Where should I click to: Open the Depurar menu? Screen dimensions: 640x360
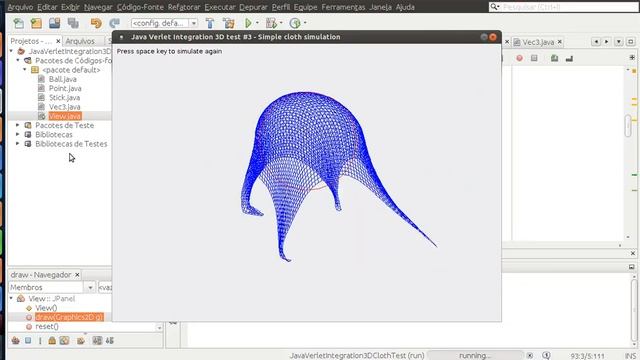pos(253,7)
